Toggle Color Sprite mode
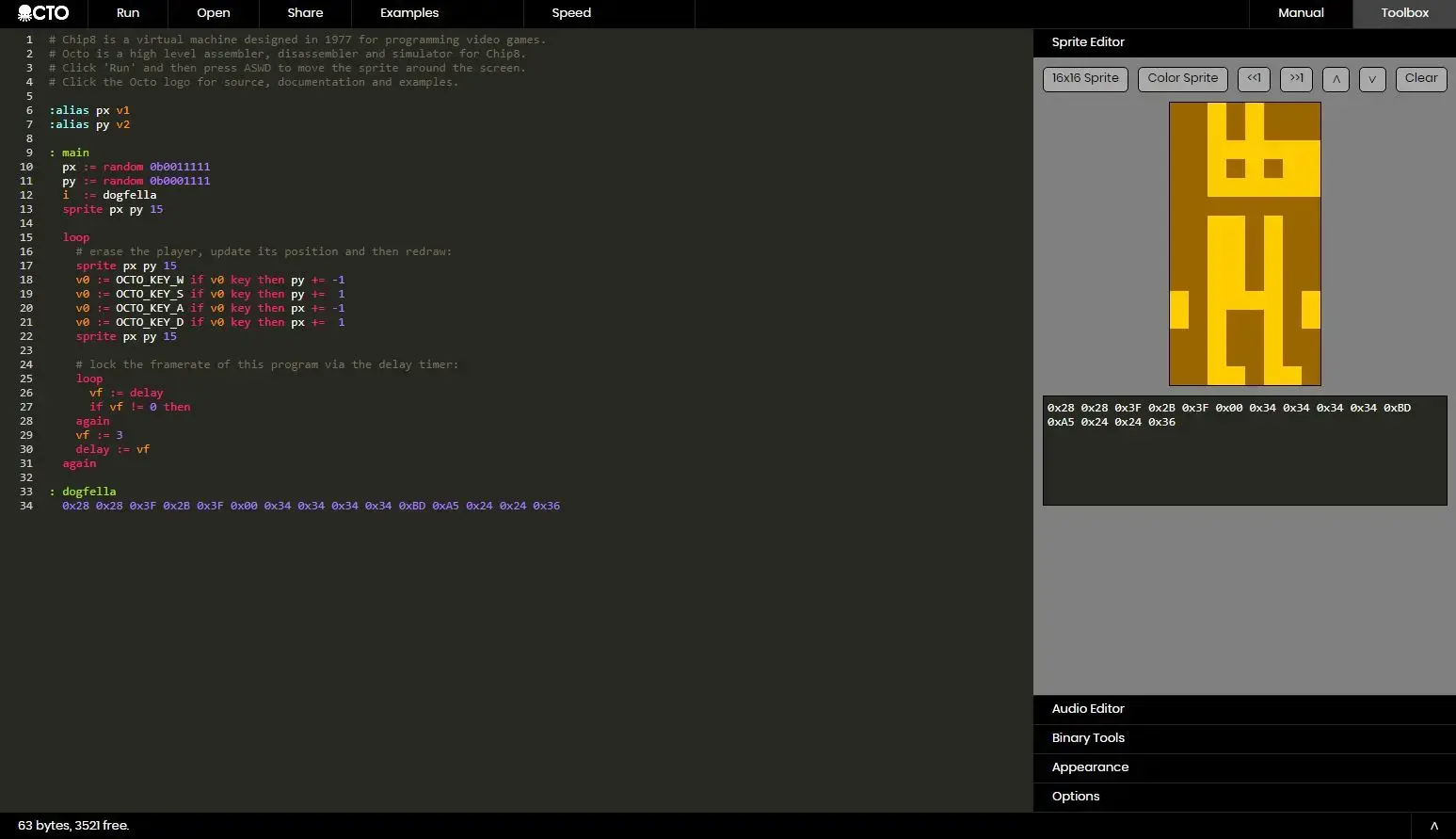The width and height of the screenshot is (1456, 839). point(1182,79)
